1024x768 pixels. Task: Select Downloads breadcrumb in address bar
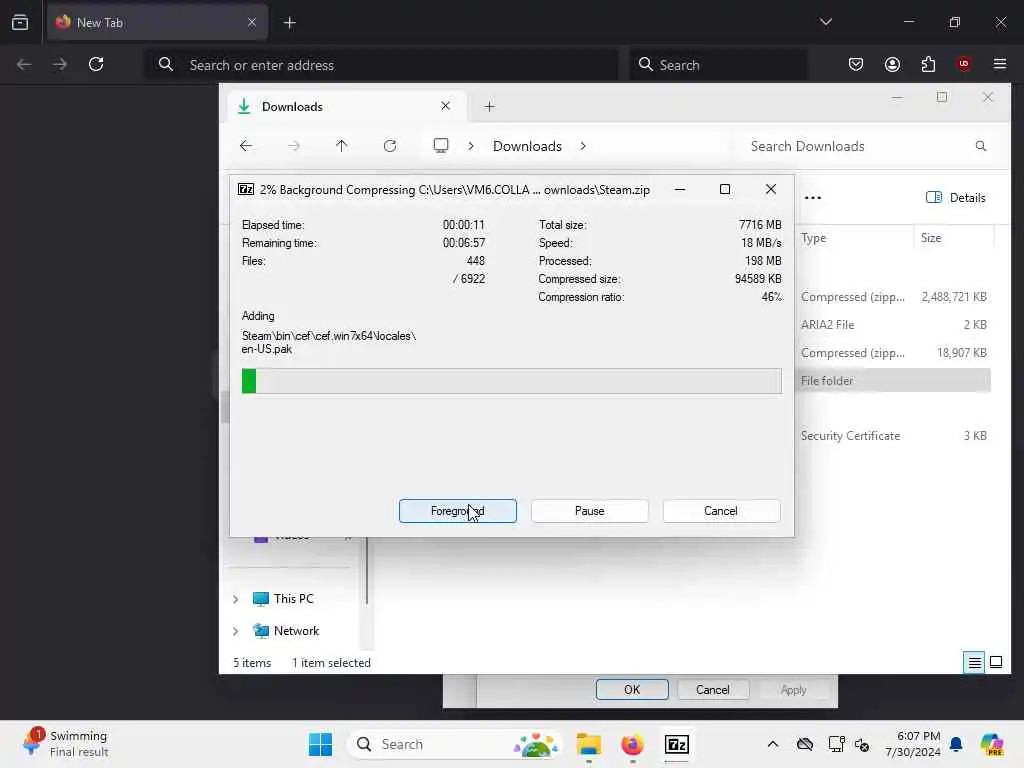527,146
